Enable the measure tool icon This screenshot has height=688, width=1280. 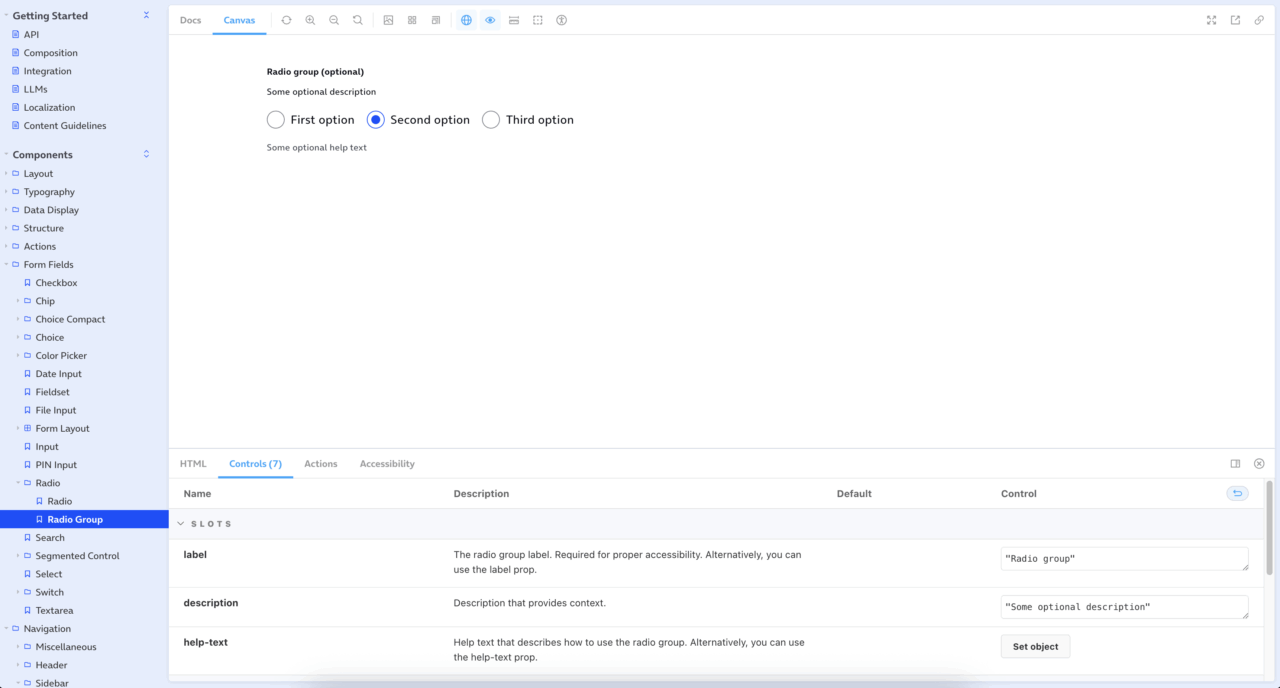514,20
